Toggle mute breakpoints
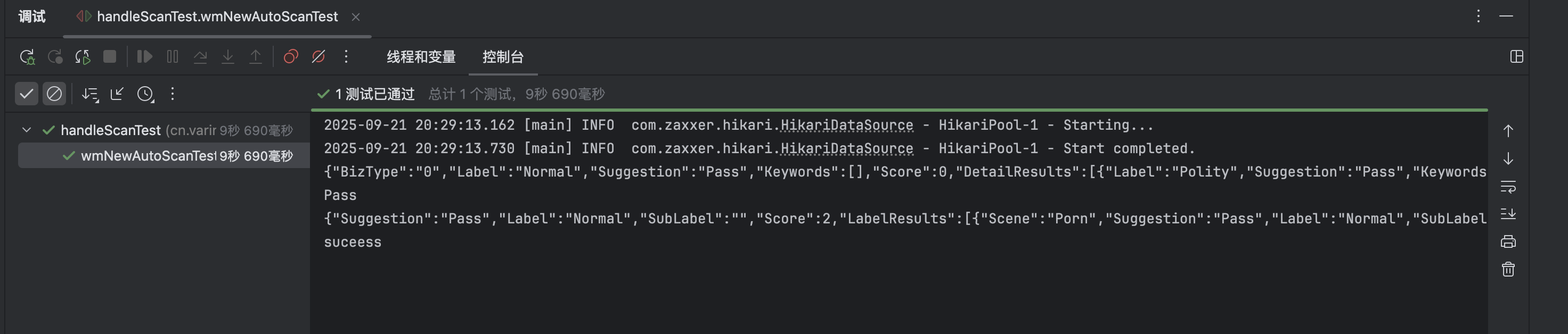1568x334 pixels. pyautogui.click(x=318, y=57)
